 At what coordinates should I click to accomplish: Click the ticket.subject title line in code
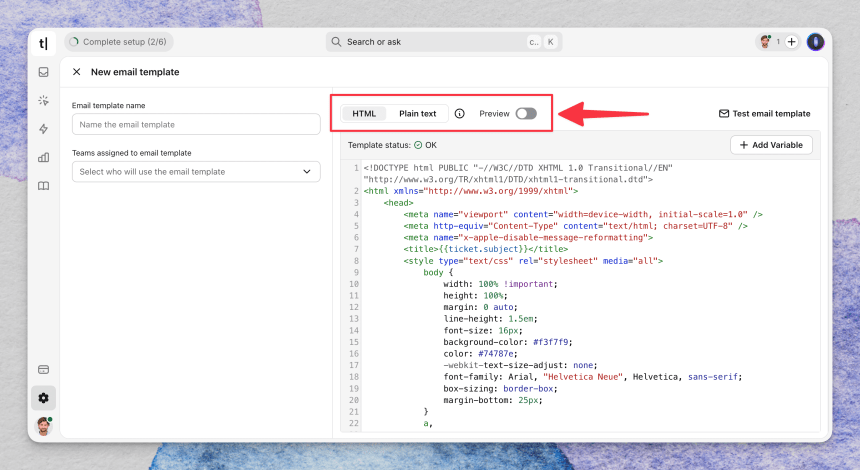[x=485, y=249]
